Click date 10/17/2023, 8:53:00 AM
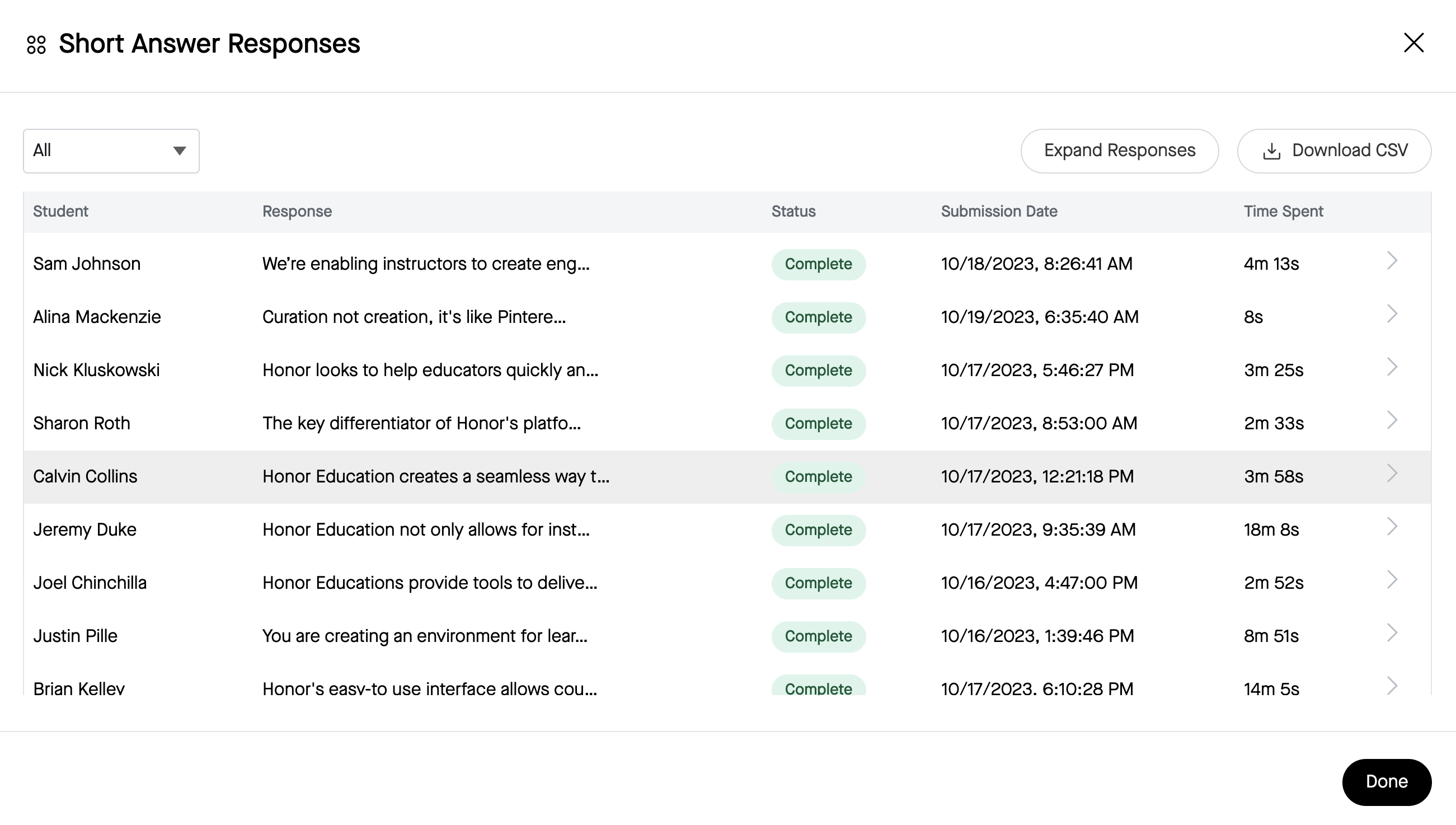This screenshot has width=1456, height=825. coord(1039,424)
